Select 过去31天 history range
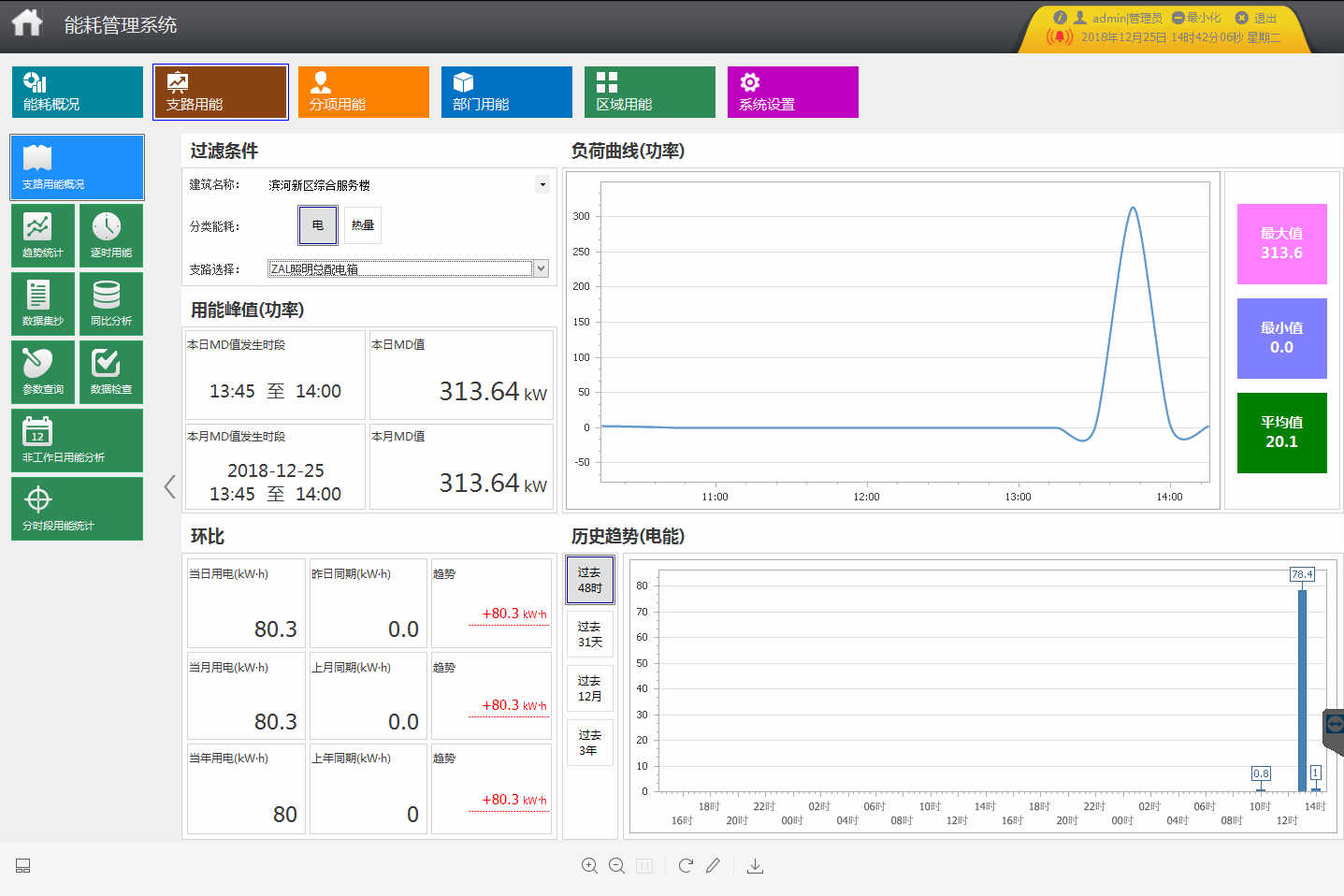This screenshot has height=896, width=1344. pyautogui.click(x=589, y=634)
